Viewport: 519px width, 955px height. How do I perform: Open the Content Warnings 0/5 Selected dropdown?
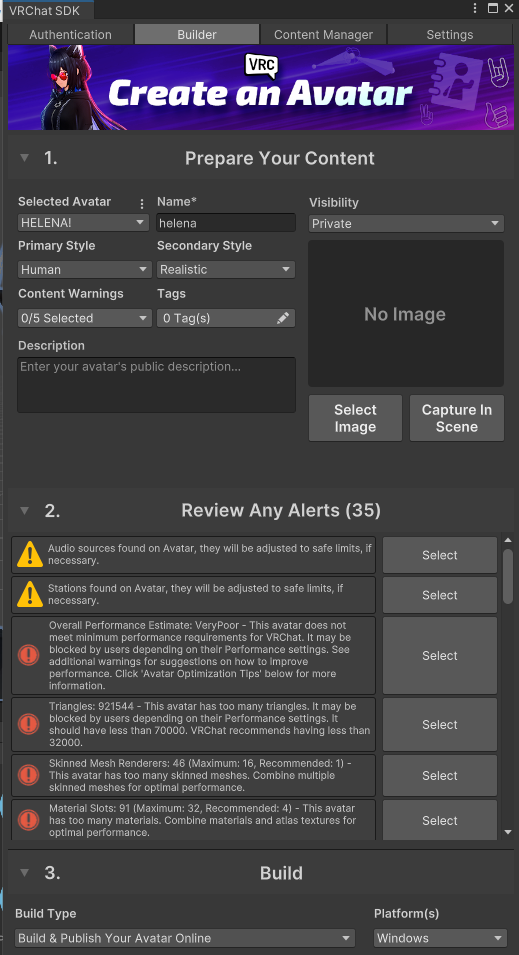pos(85,318)
